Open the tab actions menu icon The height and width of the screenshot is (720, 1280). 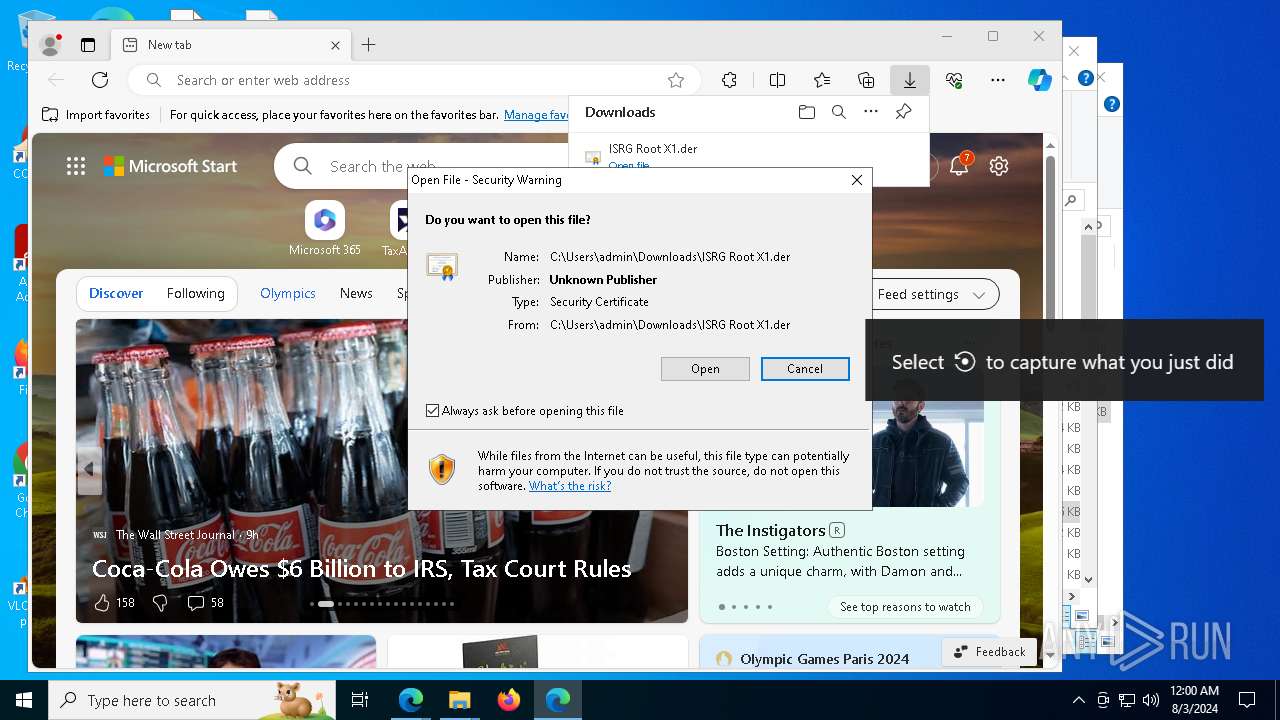[88, 45]
